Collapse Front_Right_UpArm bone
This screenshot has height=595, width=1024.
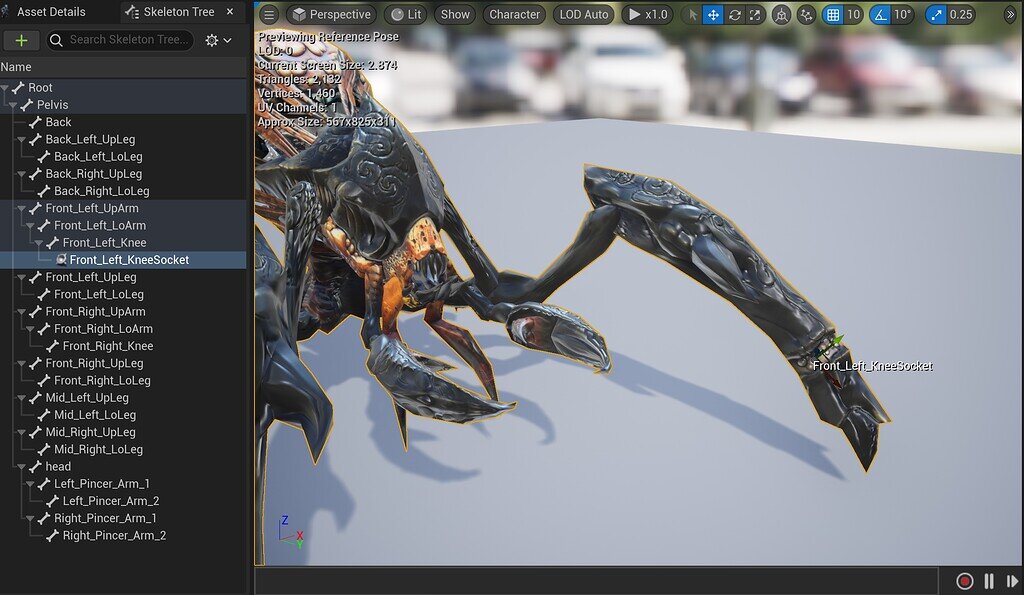point(22,312)
